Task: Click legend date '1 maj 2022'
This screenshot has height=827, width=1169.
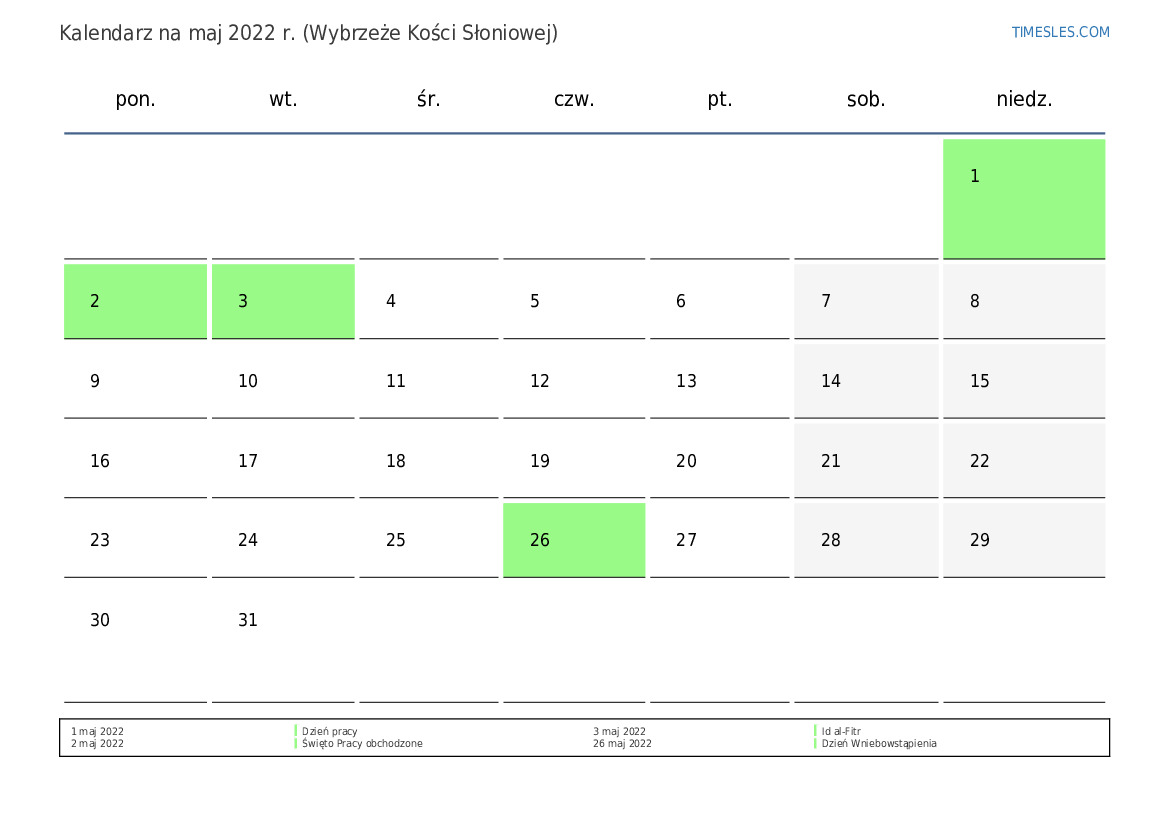Action: 98,732
